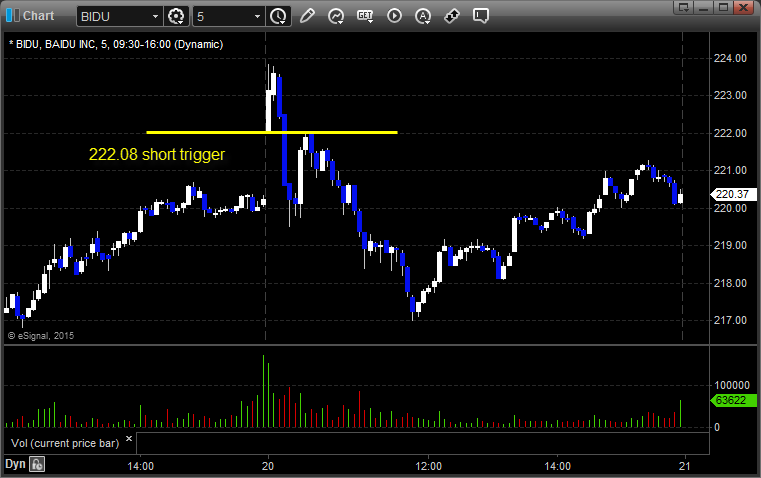761x478 pixels.
Task: Click the 12:00 time axis label
Action: [x=429, y=466]
